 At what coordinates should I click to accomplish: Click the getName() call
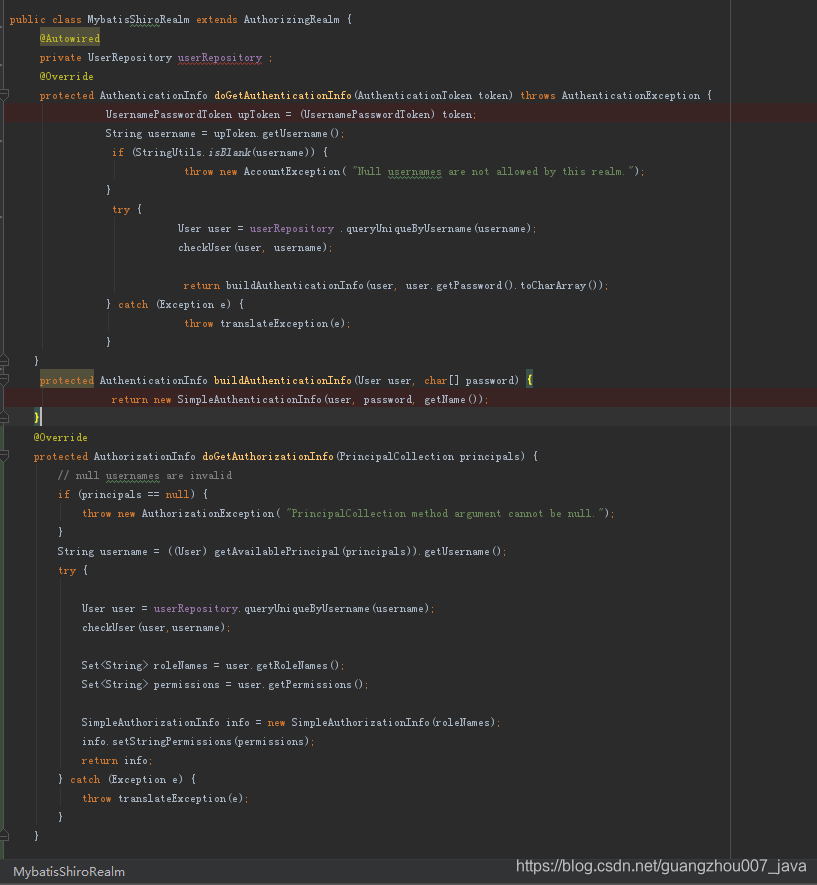[x=454, y=400]
